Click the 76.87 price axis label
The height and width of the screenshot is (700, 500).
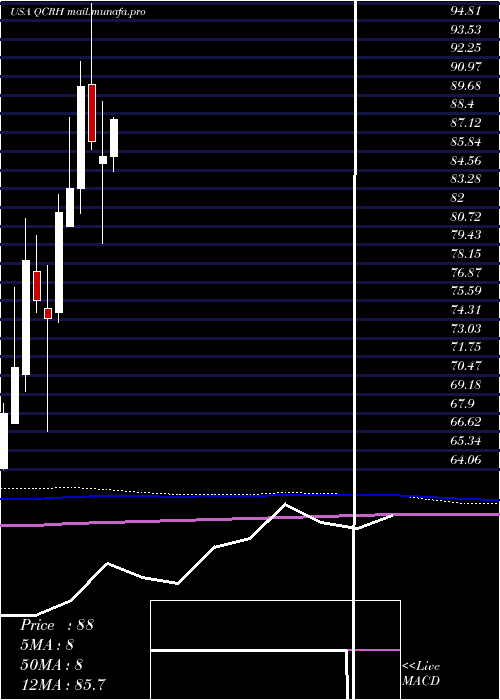pos(466,272)
